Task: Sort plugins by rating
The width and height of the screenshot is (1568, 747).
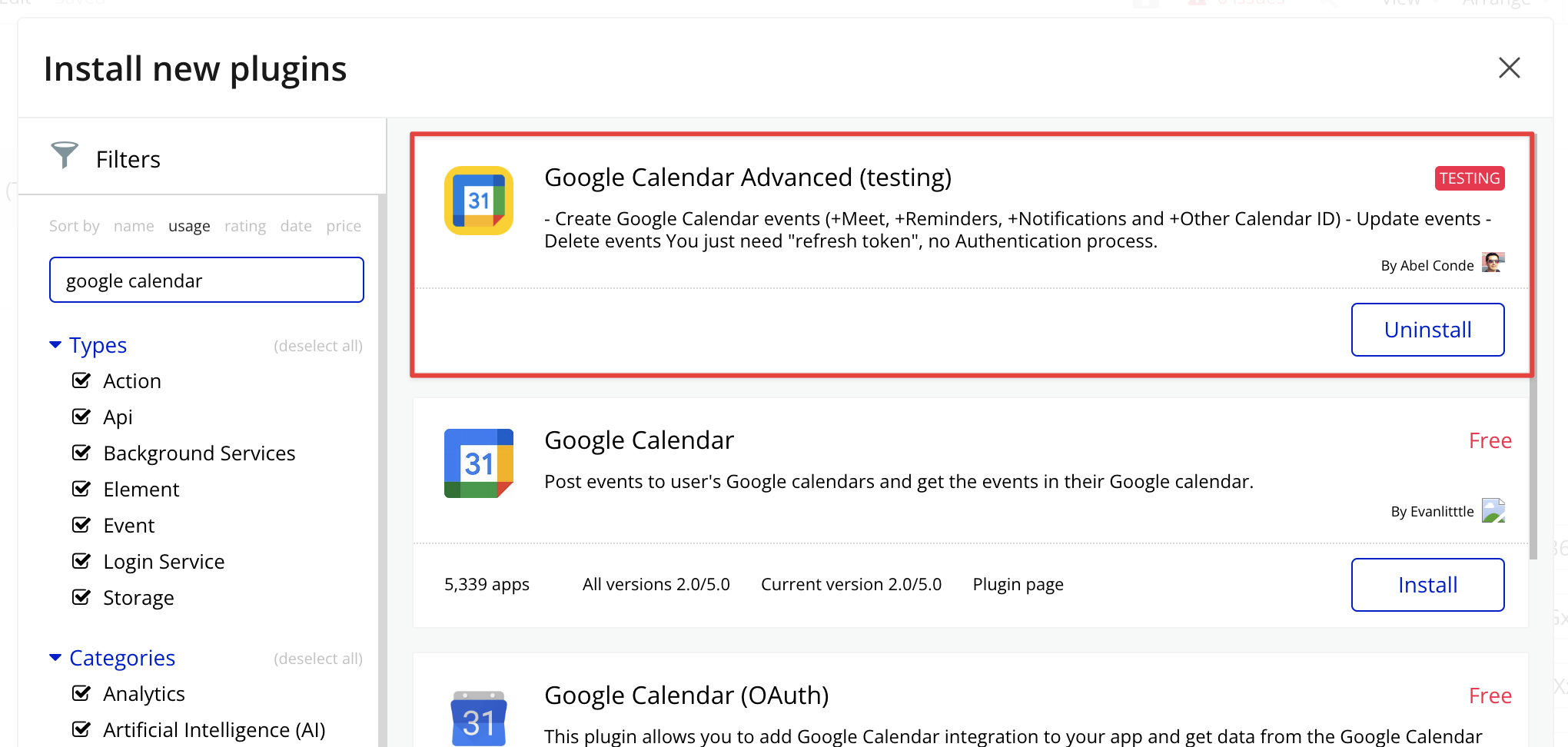Action: coord(244,226)
